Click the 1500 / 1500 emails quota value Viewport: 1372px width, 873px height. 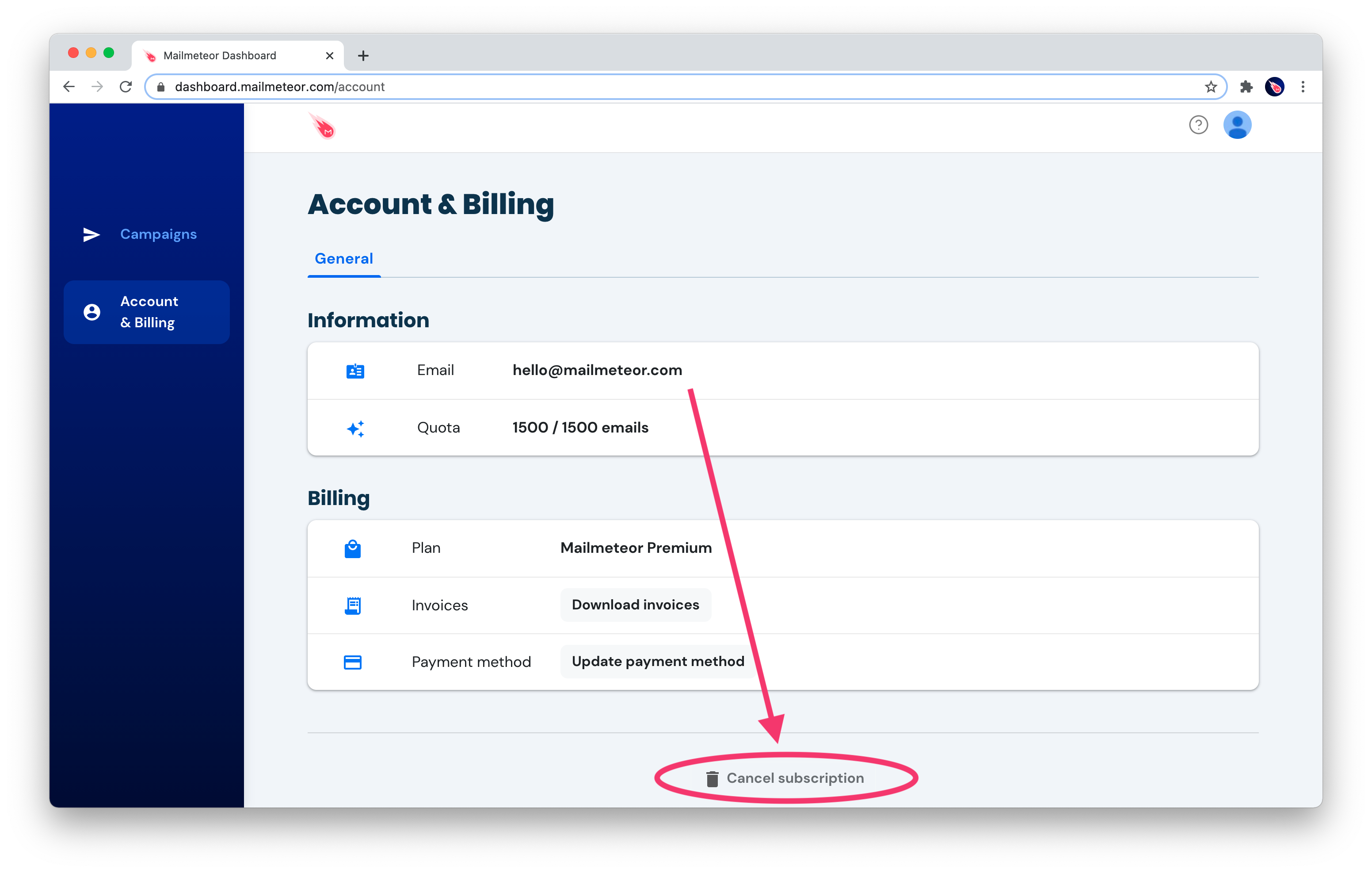pyautogui.click(x=580, y=428)
